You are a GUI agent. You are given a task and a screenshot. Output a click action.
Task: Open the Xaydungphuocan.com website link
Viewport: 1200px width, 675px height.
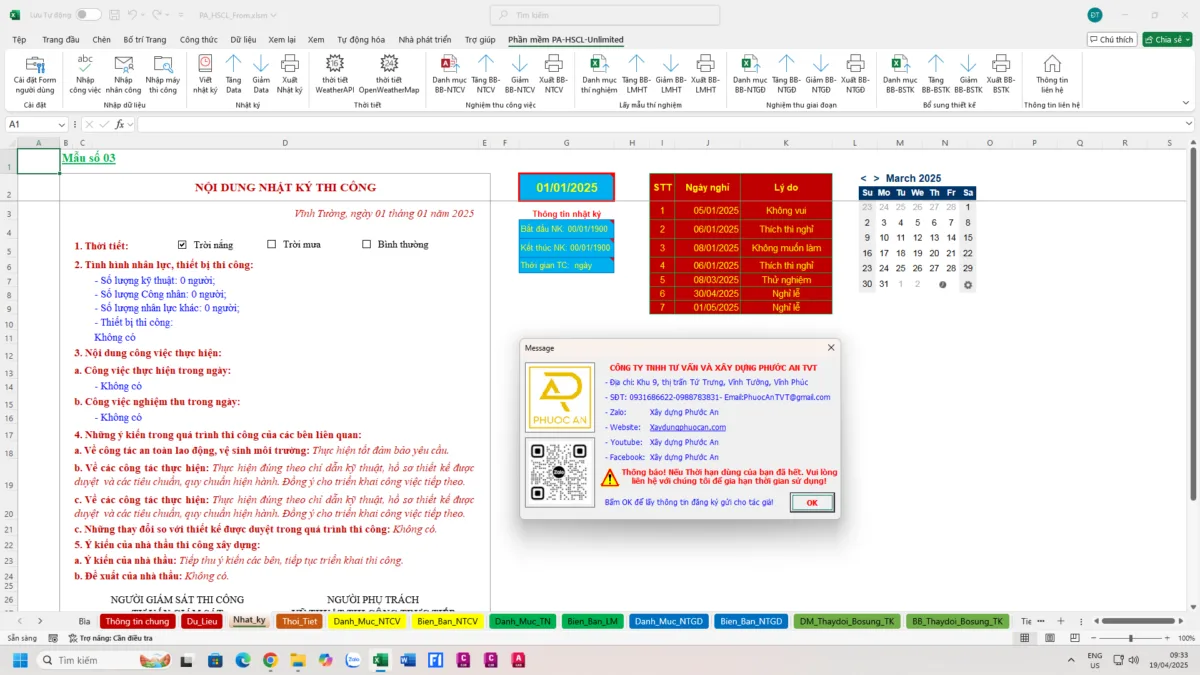[688, 427]
